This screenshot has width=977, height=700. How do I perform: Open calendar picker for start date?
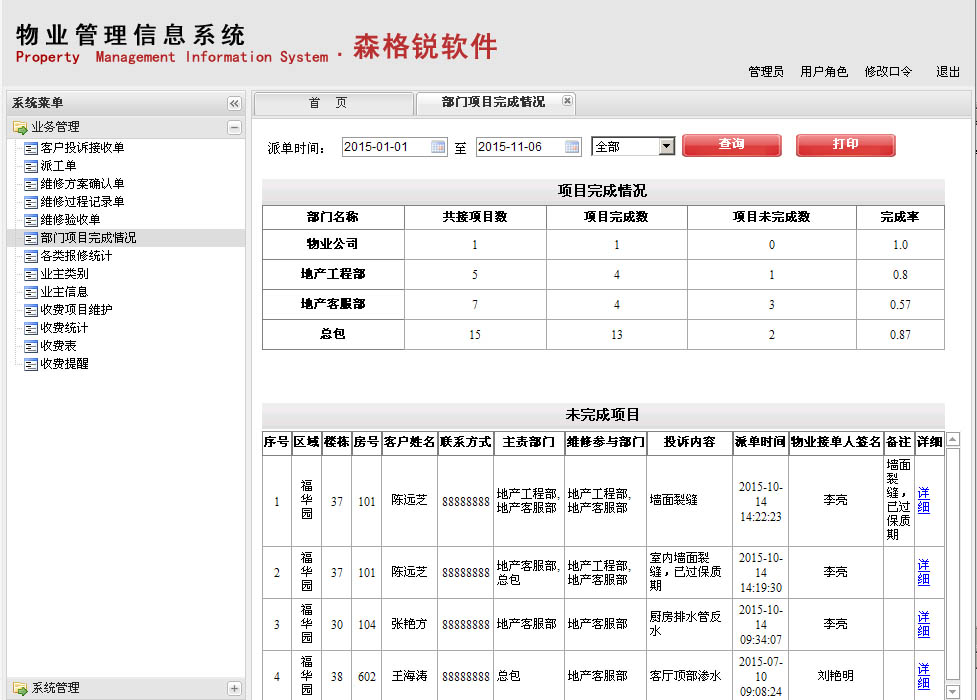point(438,147)
